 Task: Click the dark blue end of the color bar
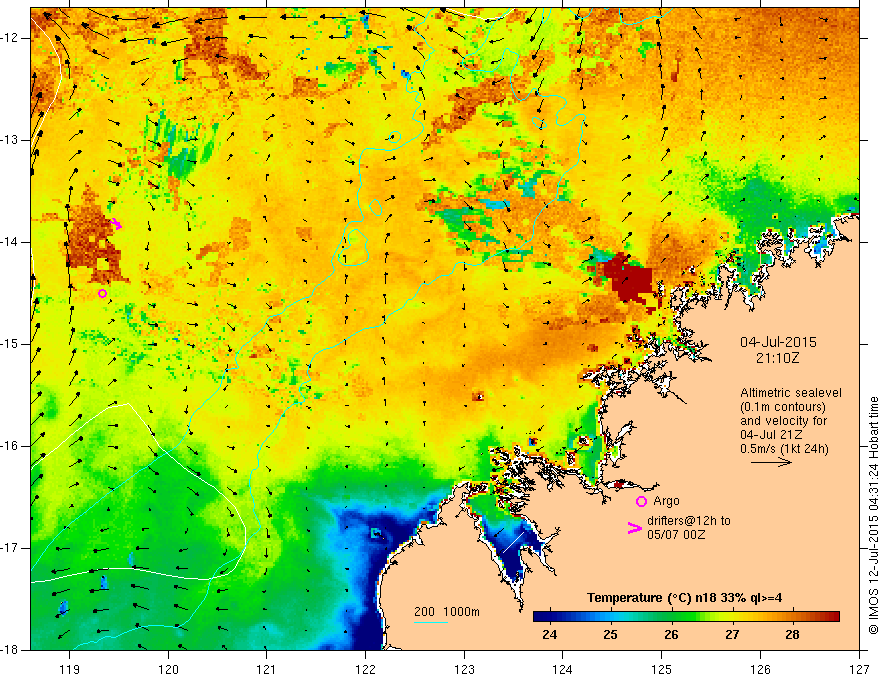point(542,616)
